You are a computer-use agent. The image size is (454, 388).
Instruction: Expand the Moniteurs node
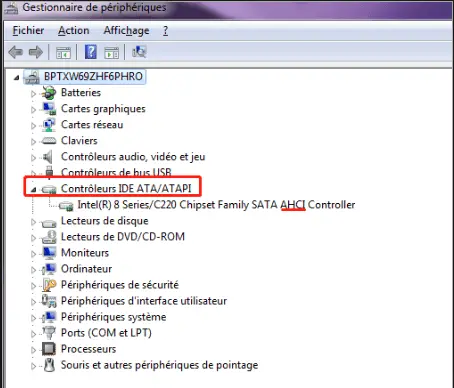coord(33,254)
